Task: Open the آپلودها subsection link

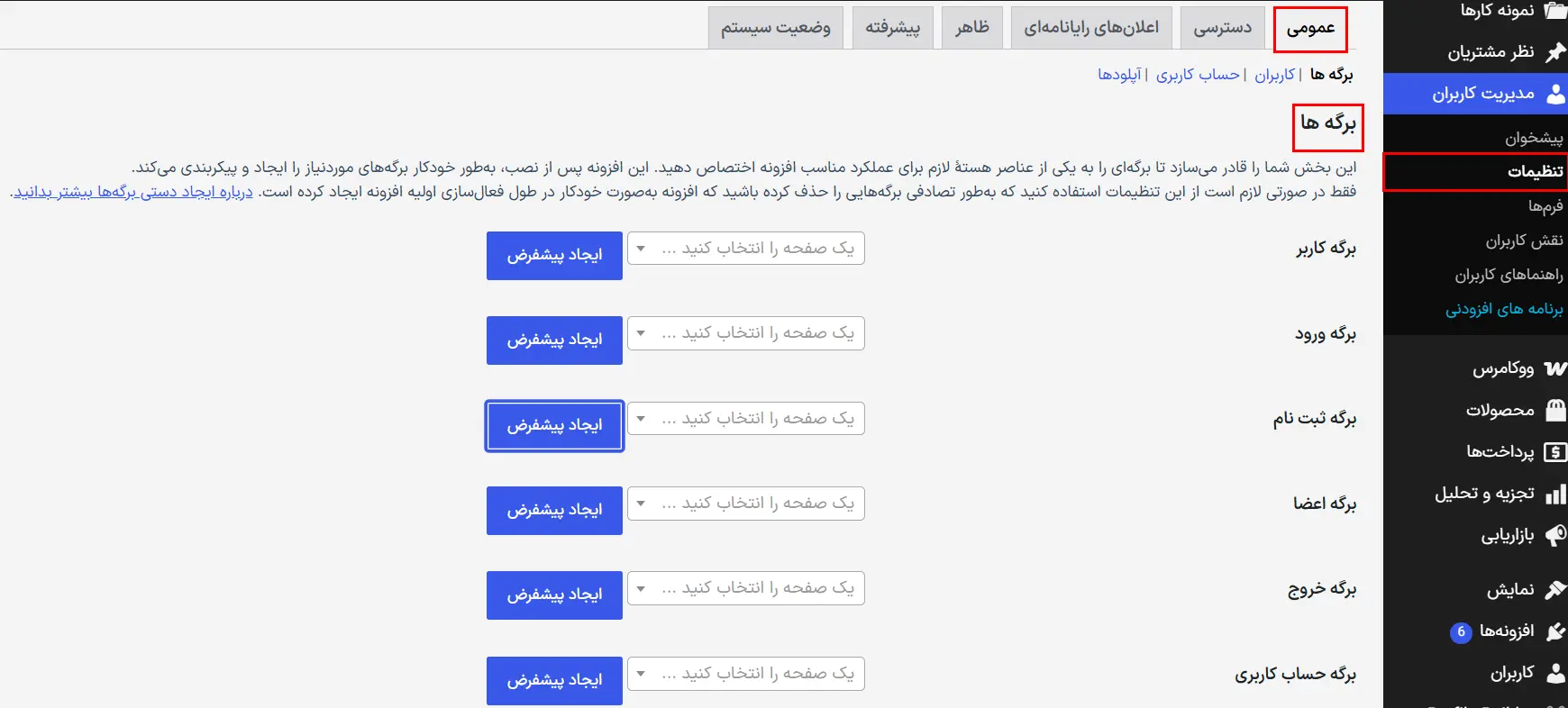Action: (1119, 75)
